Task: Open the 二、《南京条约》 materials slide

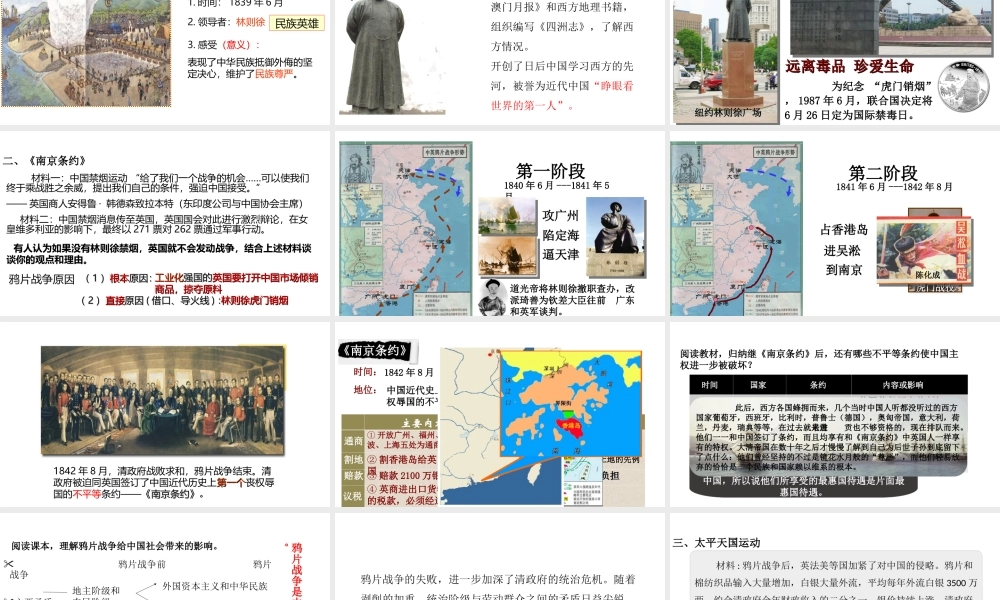Action: pyautogui.click(x=165, y=223)
